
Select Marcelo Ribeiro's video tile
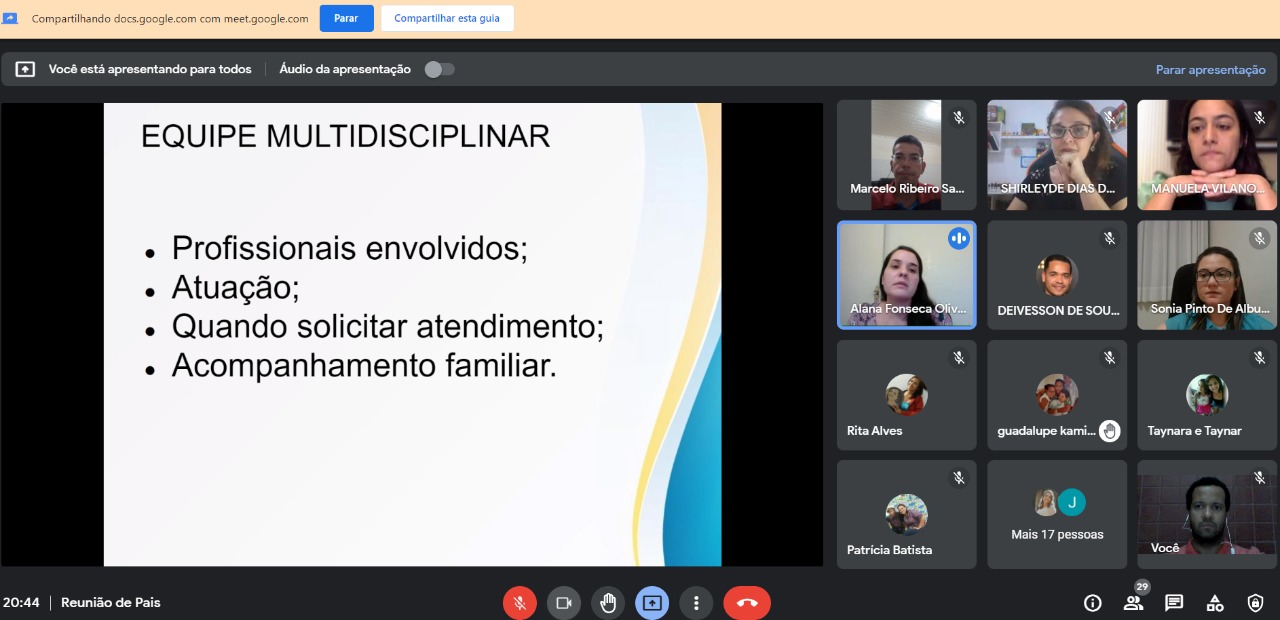tap(906, 154)
